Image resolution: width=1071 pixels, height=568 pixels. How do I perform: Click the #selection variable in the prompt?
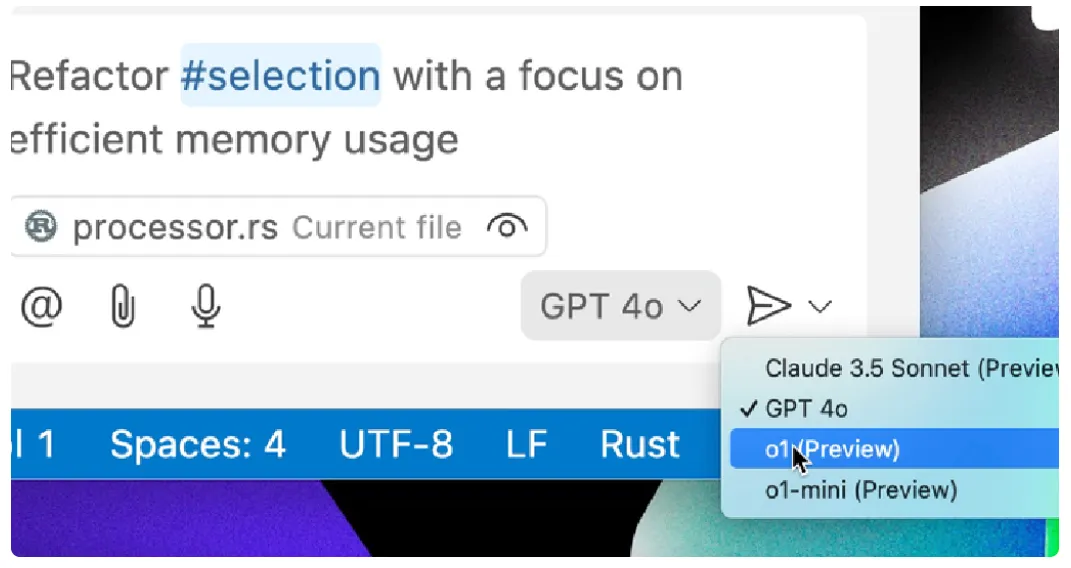[280, 75]
